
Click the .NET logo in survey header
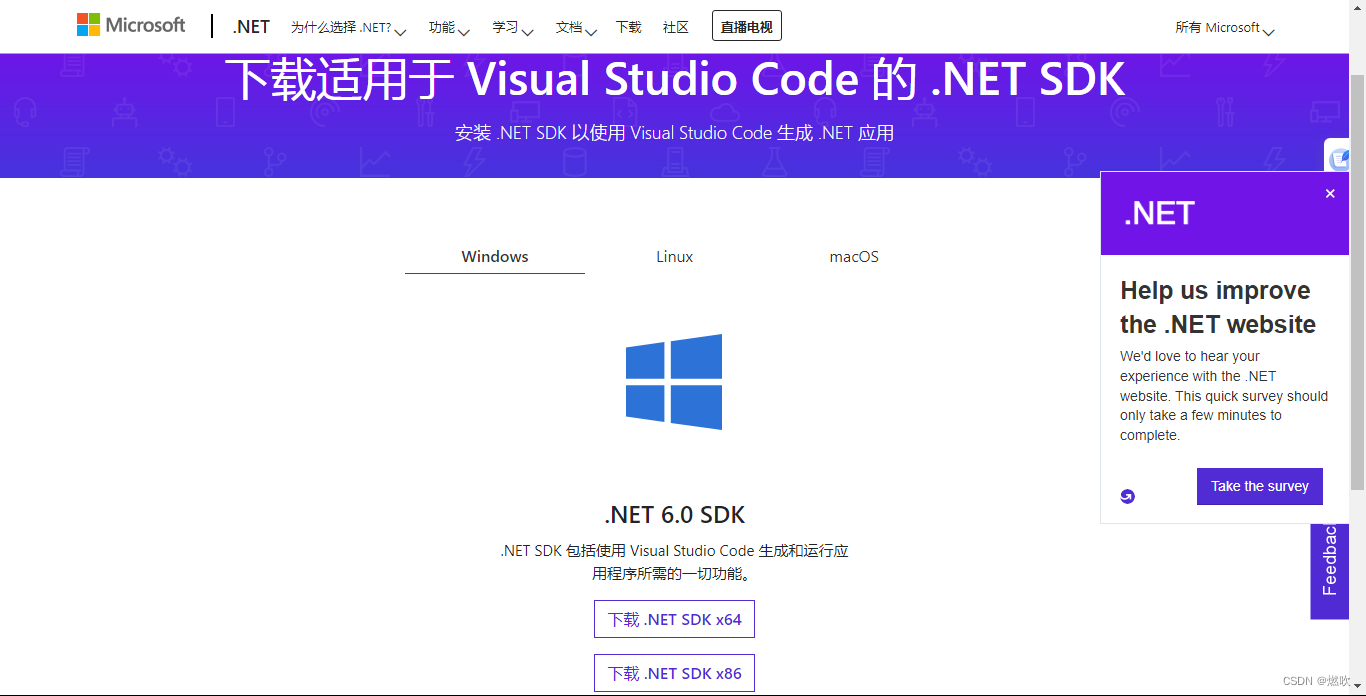(x=1159, y=213)
